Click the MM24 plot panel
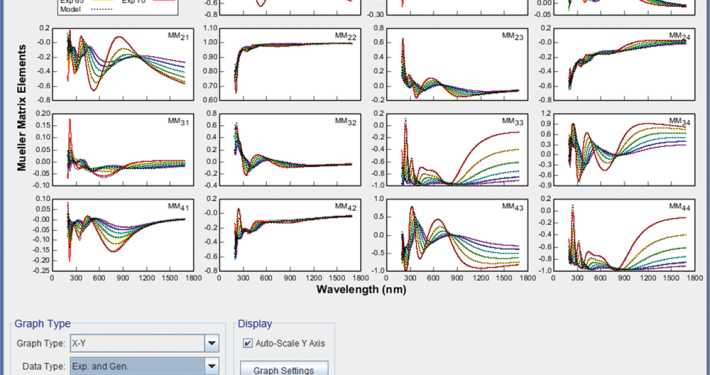Screen dimensions: 710x375 coord(624,64)
